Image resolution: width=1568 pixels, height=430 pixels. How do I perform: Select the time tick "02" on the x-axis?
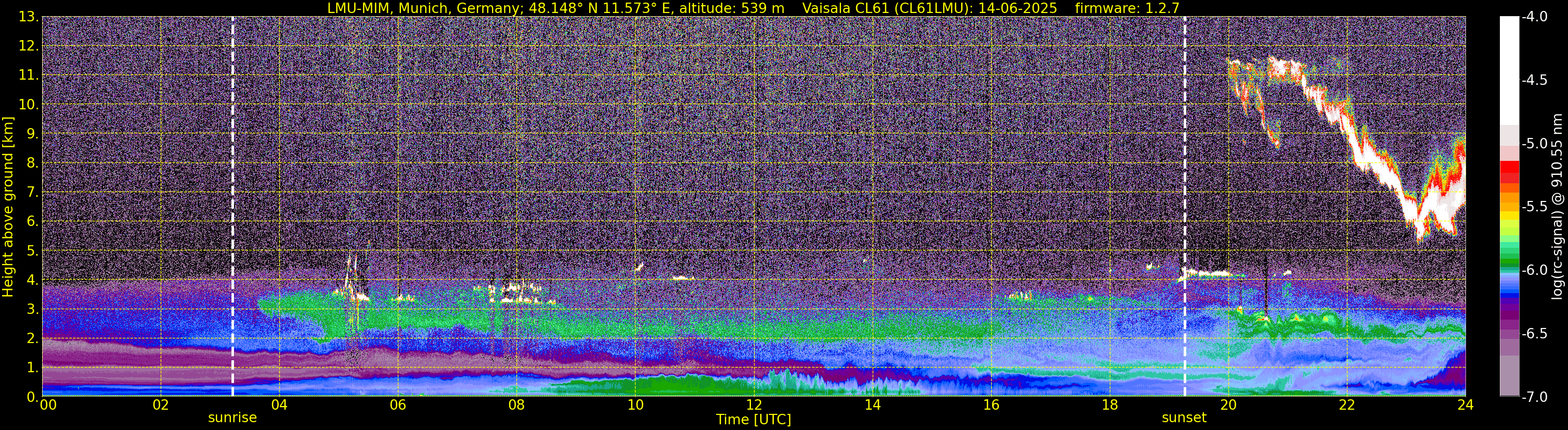[161, 405]
